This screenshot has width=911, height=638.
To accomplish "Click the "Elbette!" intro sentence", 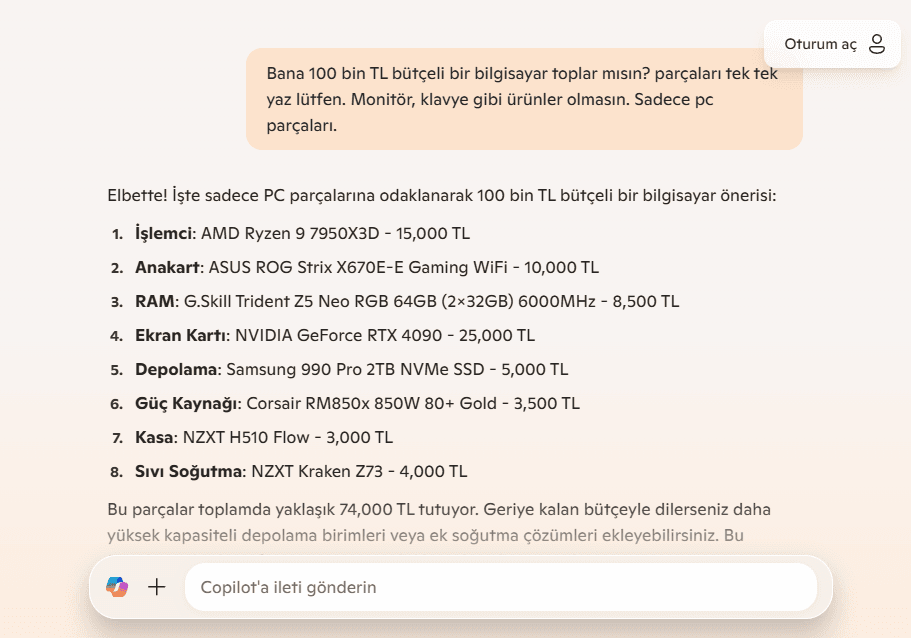I will [441, 195].
